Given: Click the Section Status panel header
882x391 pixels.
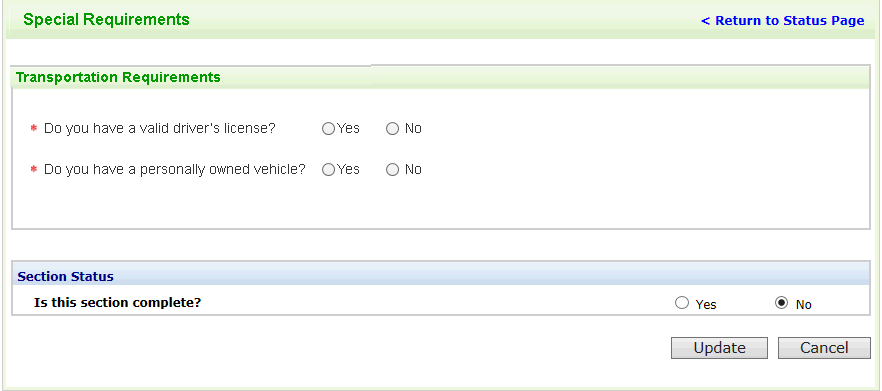Looking at the screenshot, I should [x=65, y=277].
